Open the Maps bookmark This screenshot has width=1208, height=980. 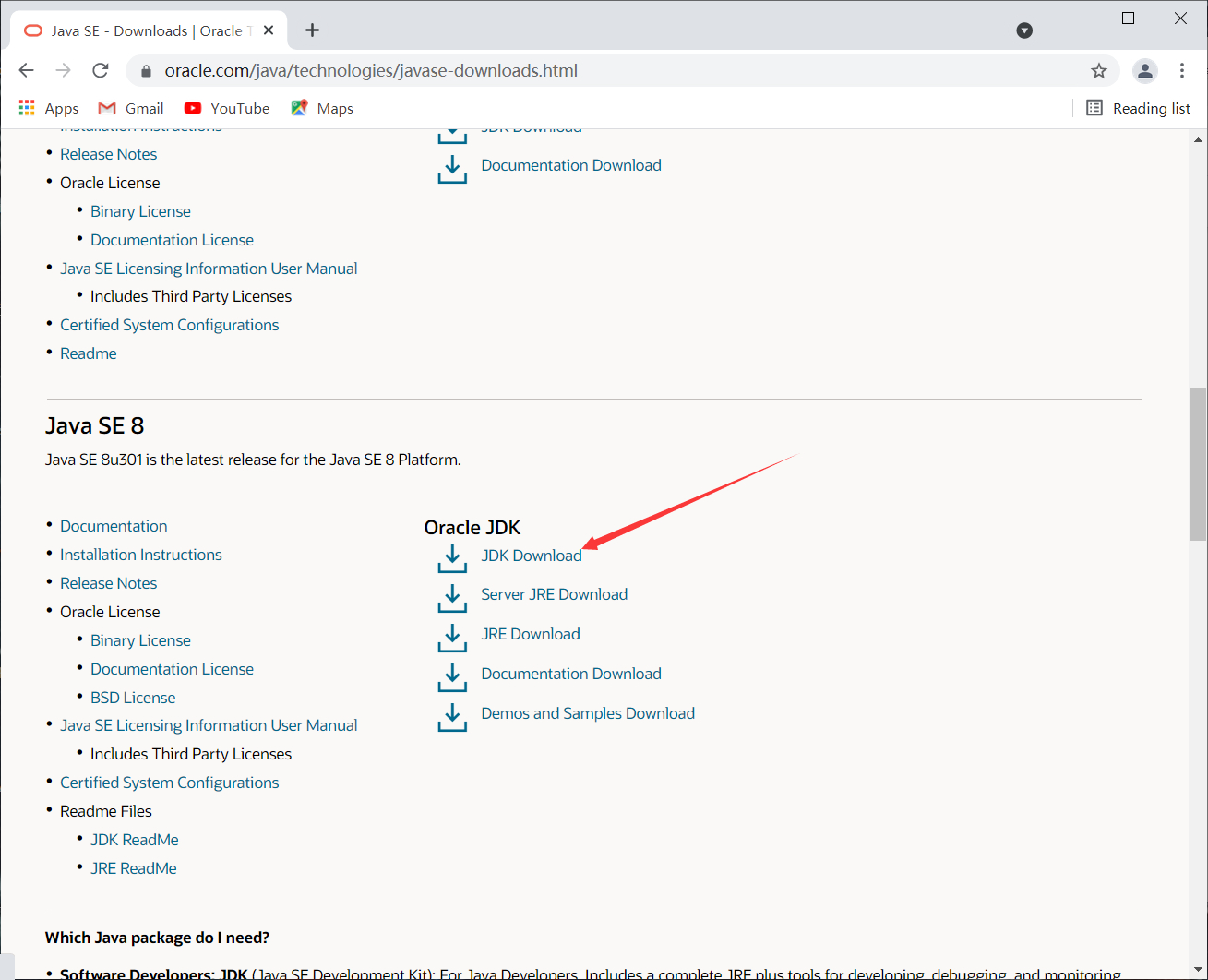pos(322,108)
